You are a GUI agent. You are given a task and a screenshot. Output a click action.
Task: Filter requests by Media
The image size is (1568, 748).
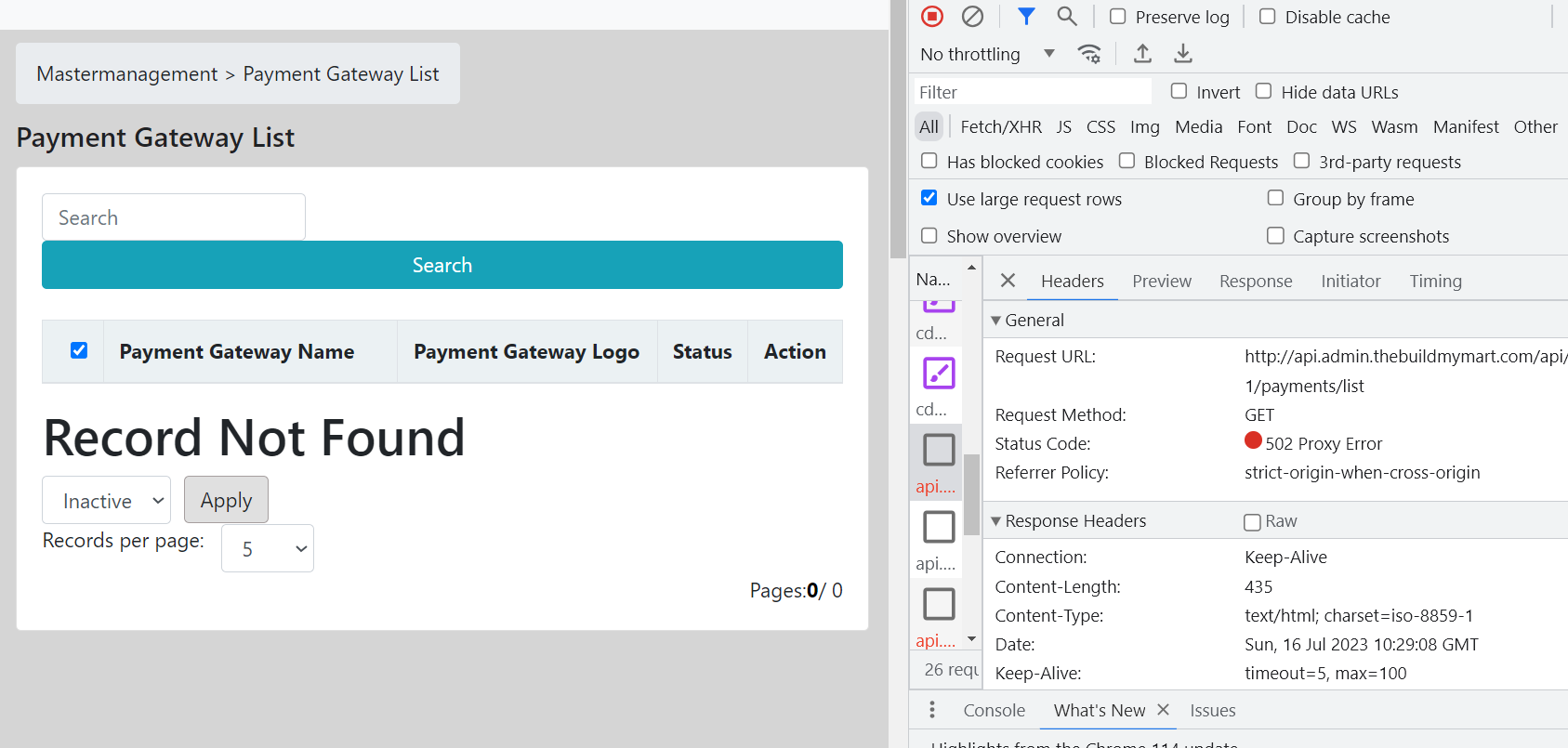click(1198, 126)
